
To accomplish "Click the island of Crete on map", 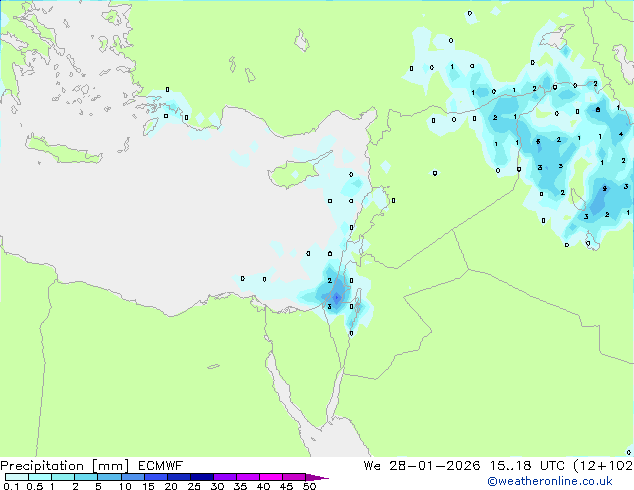I will (x=63, y=150).
